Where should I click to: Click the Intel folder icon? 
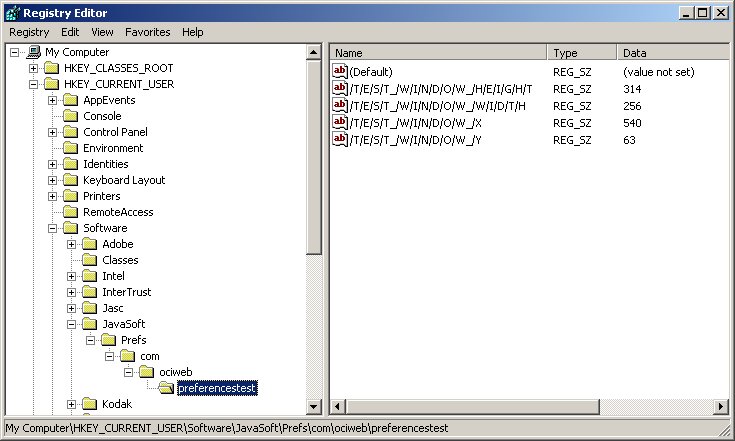[x=90, y=276]
